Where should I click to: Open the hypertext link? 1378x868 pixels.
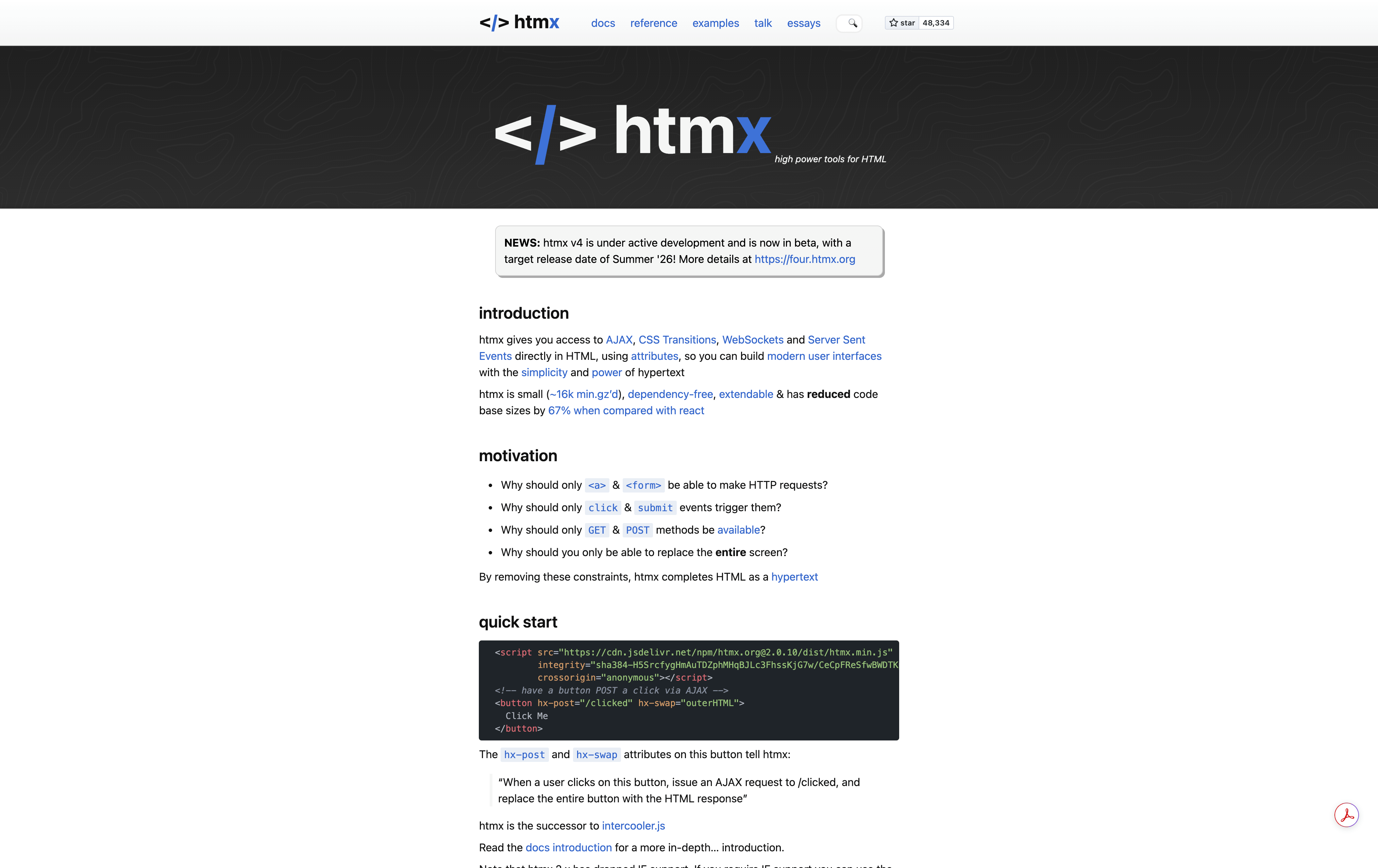click(x=794, y=577)
